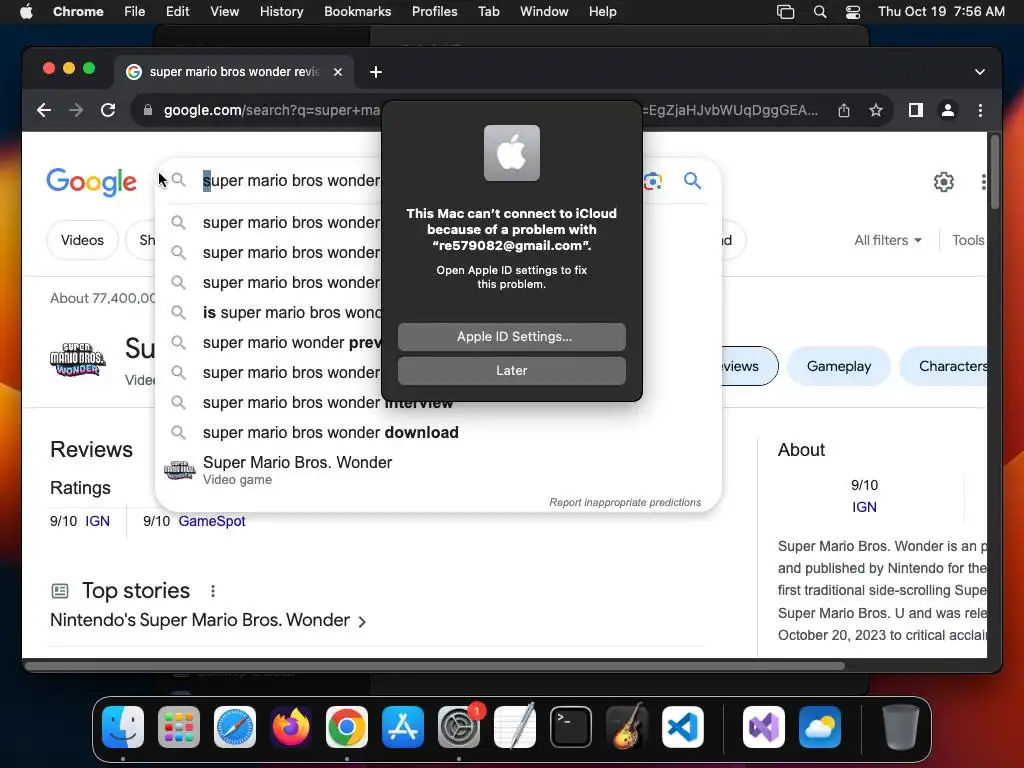Run search with blue magnifier icon
The height and width of the screenshot is (768, 1024).
[692, 180]
